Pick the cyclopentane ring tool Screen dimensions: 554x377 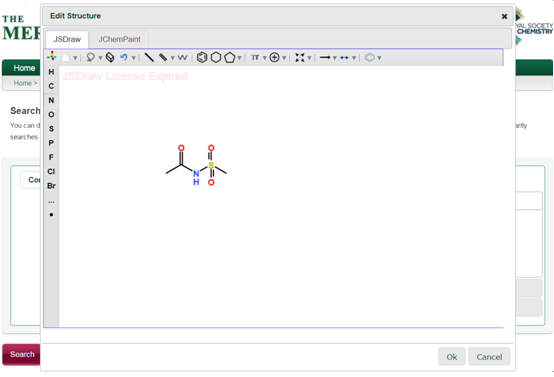pos(230,57)
